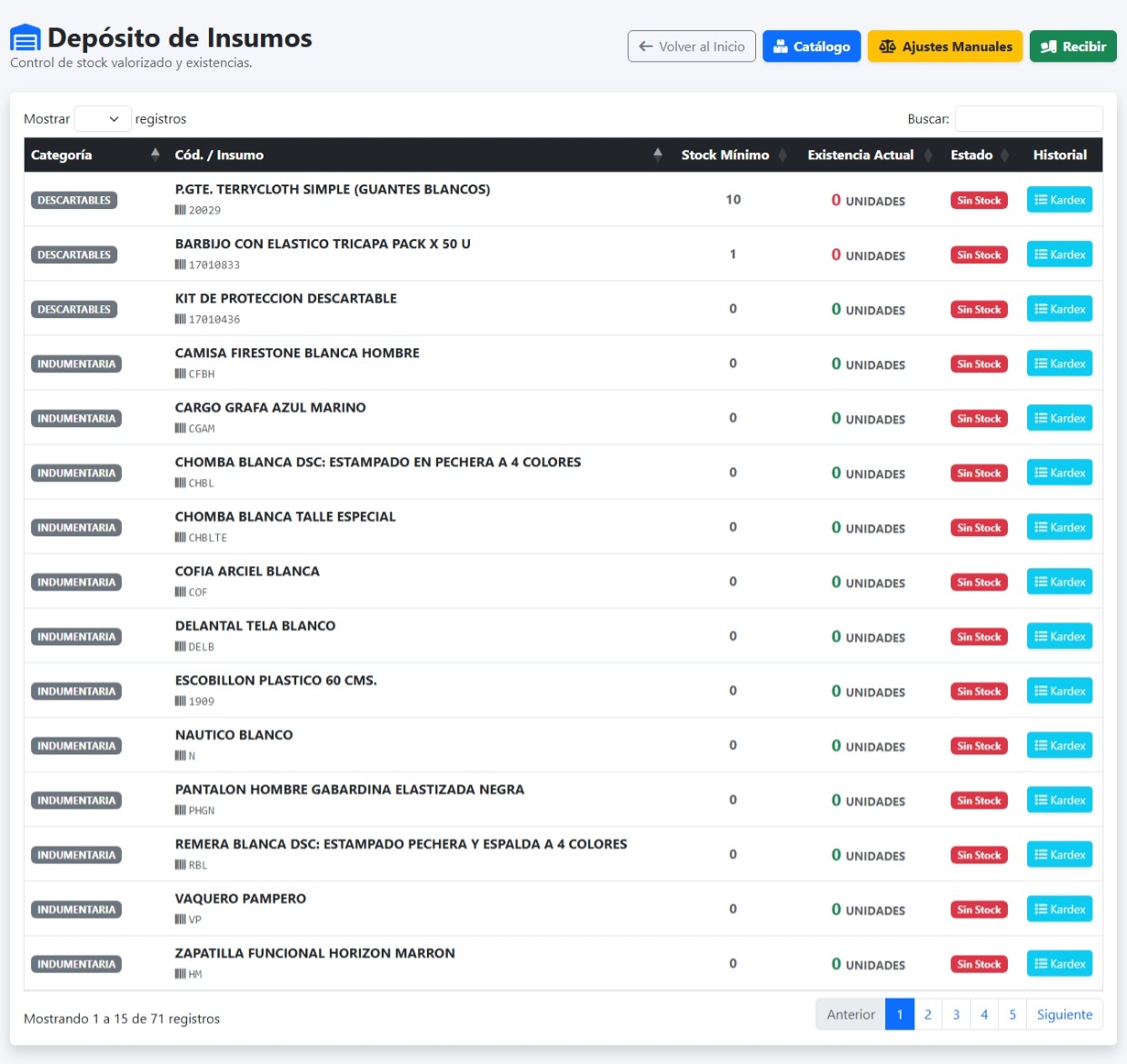Open Kardex for CAMISA FIRESTONE BLANCA HOMBRE
This screenshot has width=1127, height=1064.
coord(1060,363)
